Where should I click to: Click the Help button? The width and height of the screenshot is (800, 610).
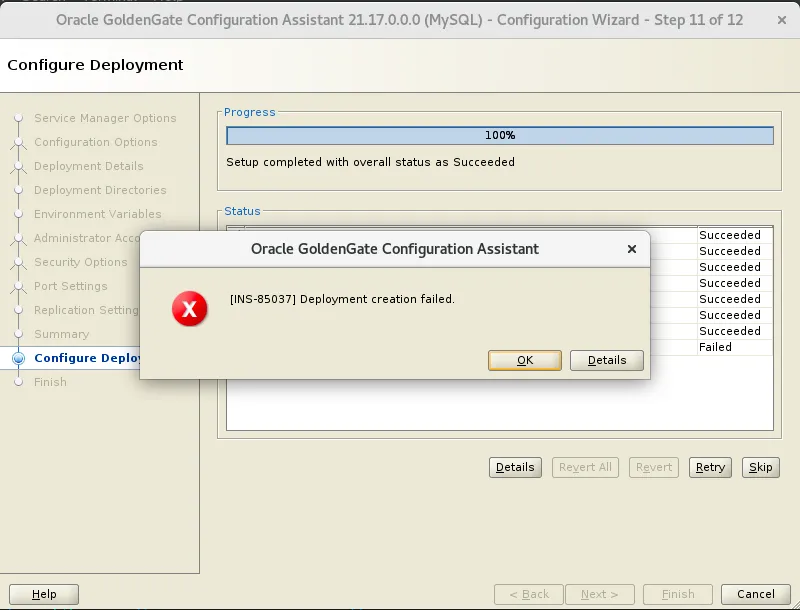click(x=44, y=594)
